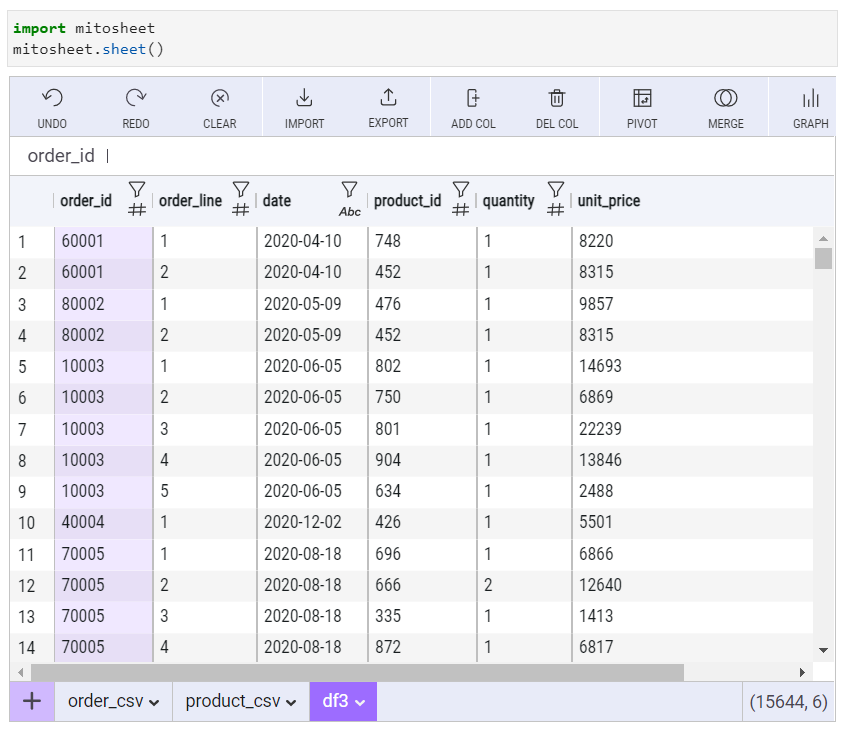Open filter for date column
Screen dimensions: 846x730
click(x=349, y=190)
